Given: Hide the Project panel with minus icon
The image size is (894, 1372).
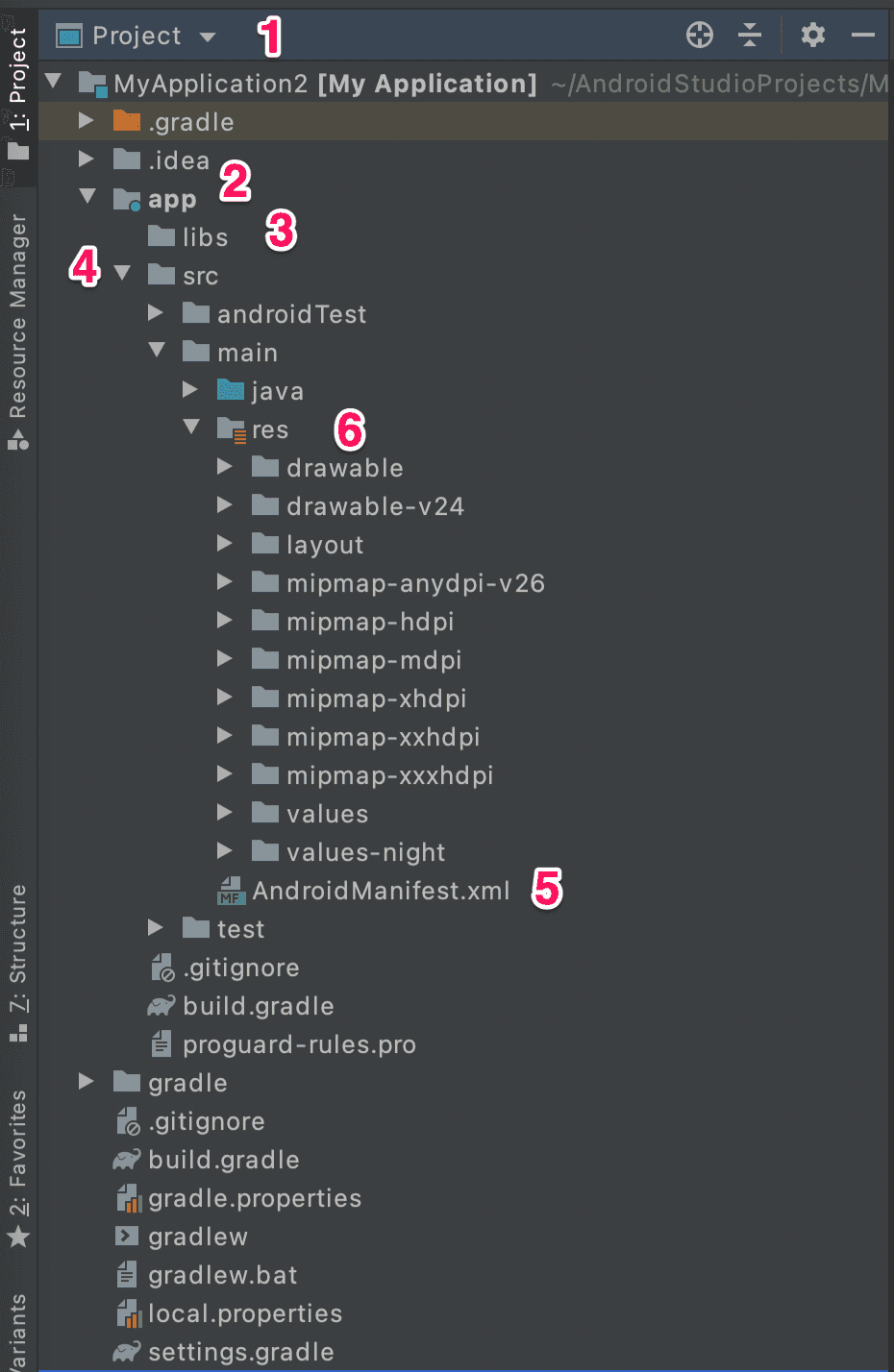Looking at the screenshot, I should [x=863, y=36].
